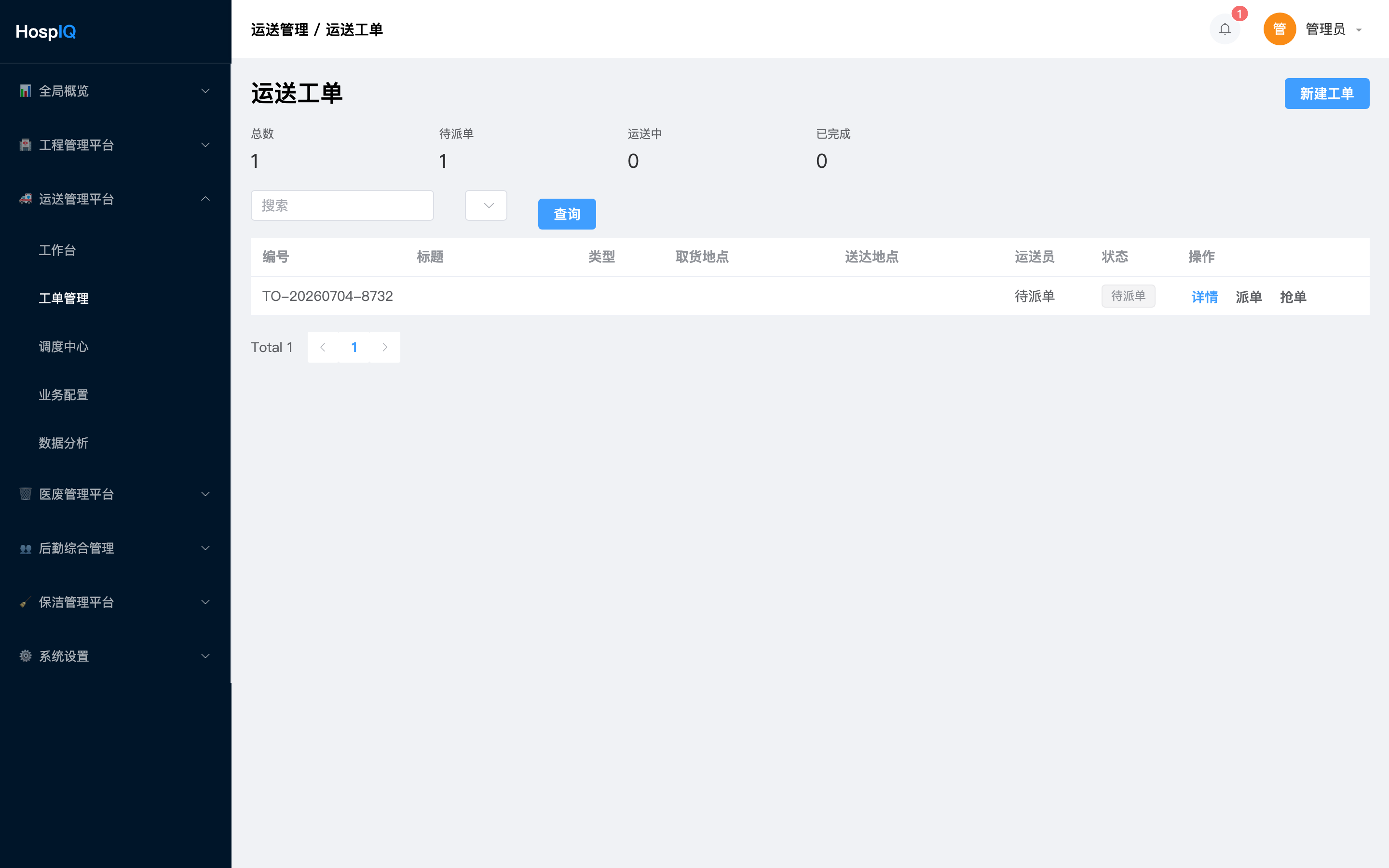Open the notification bell
This screenshot has width=1389, height=868.
(1224, 29)
